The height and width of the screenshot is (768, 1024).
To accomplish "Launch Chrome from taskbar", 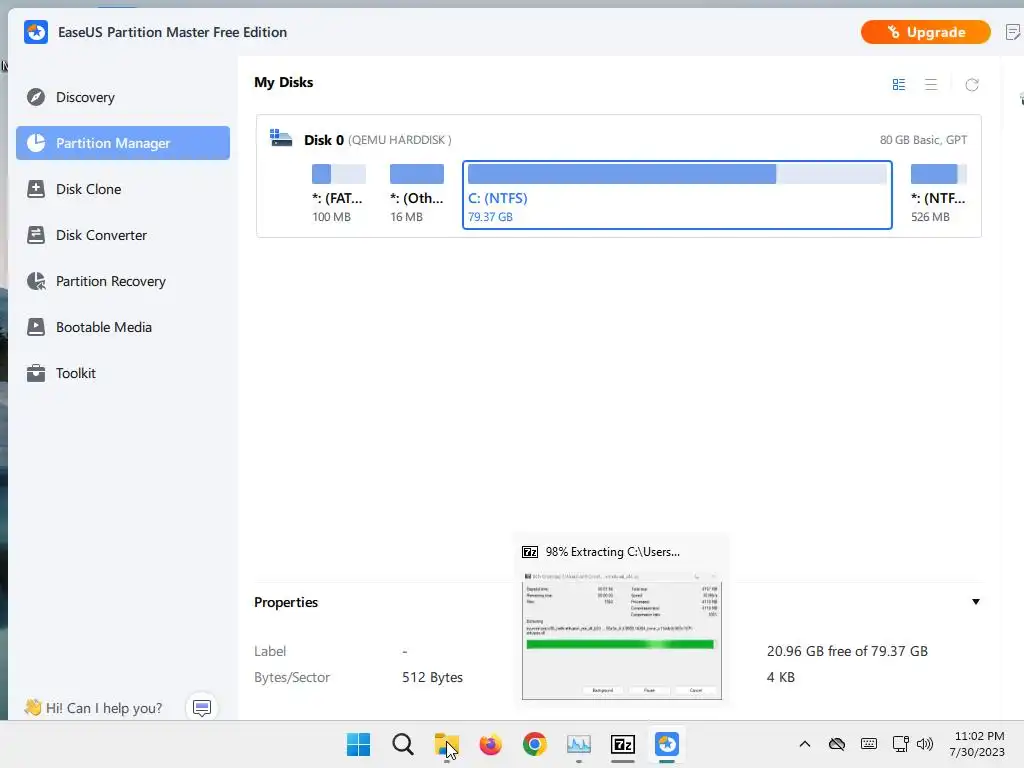I will (535, 744).
